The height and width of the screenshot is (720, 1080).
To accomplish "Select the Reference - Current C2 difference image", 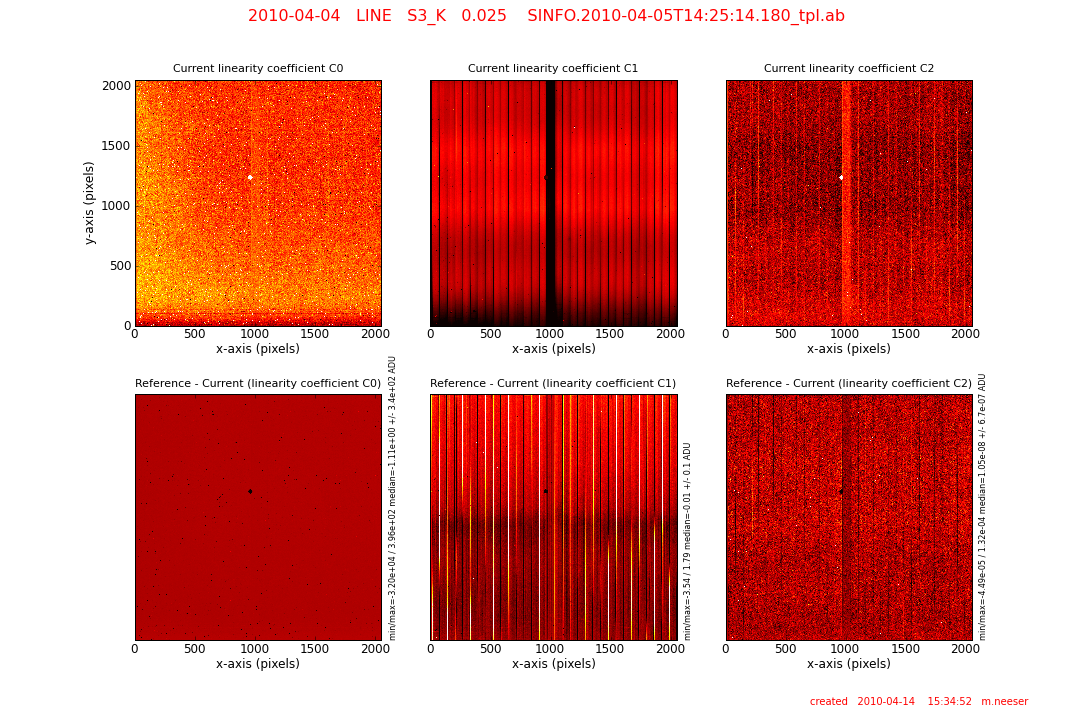I will pos(849,517).
